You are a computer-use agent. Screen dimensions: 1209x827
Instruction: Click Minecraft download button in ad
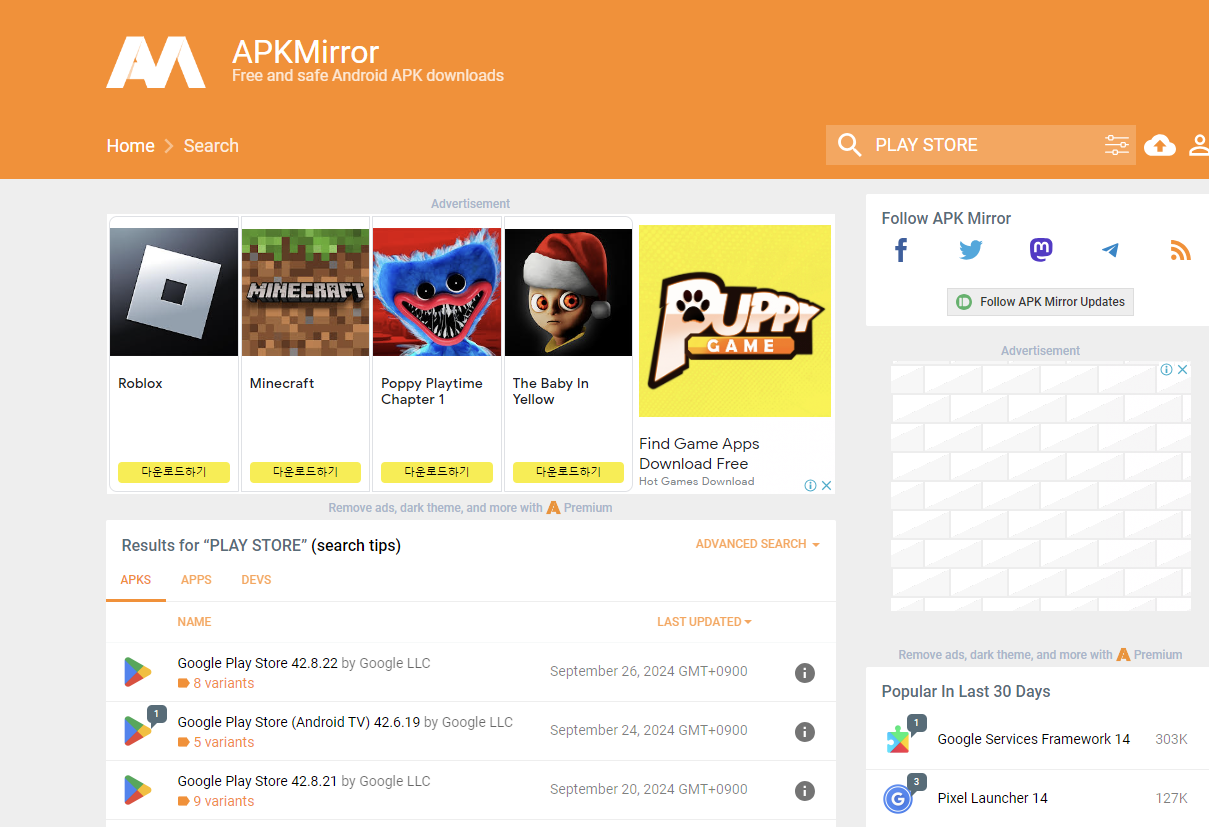pos(306,472)
